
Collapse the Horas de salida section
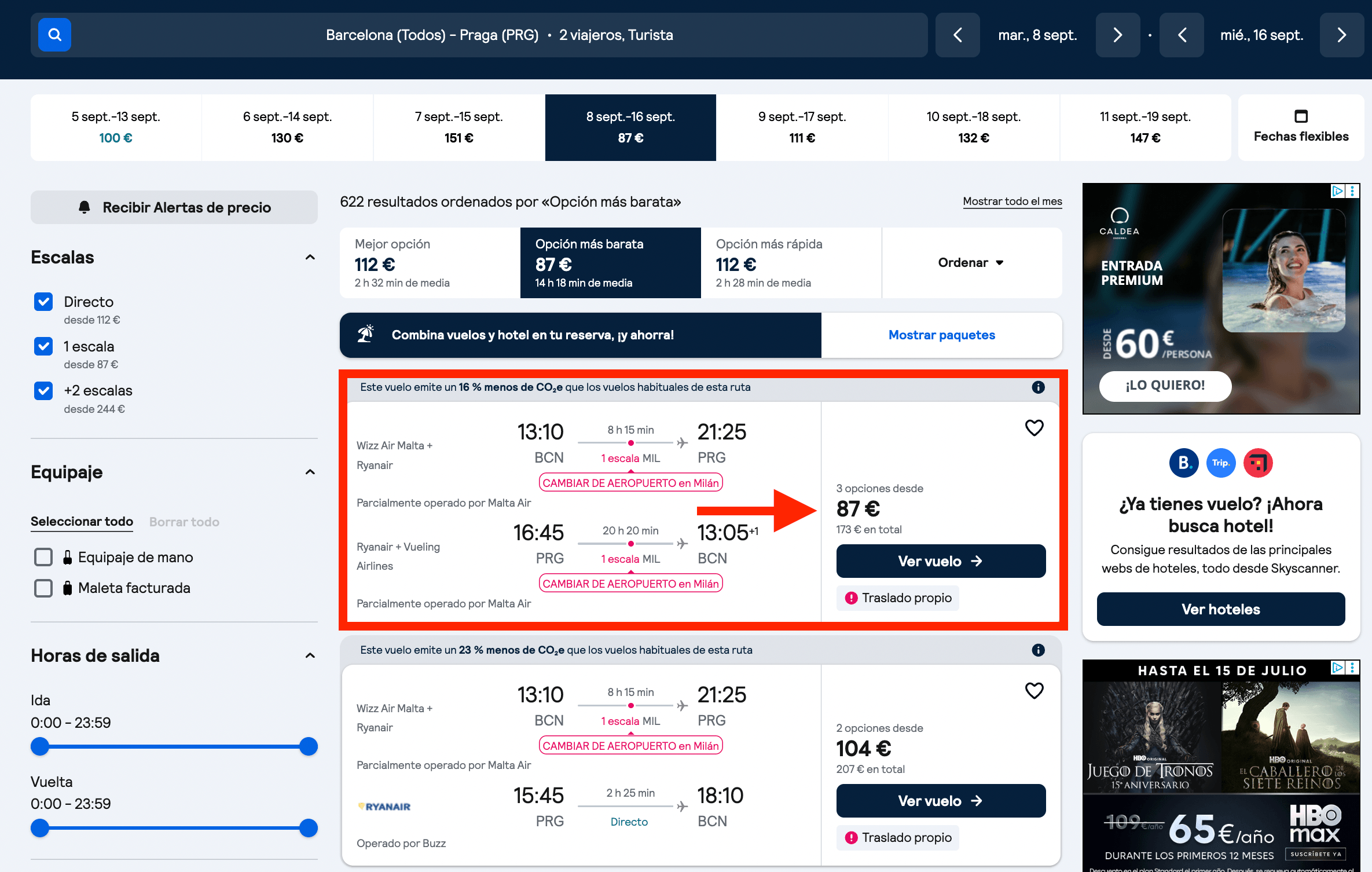click(310, 655)
